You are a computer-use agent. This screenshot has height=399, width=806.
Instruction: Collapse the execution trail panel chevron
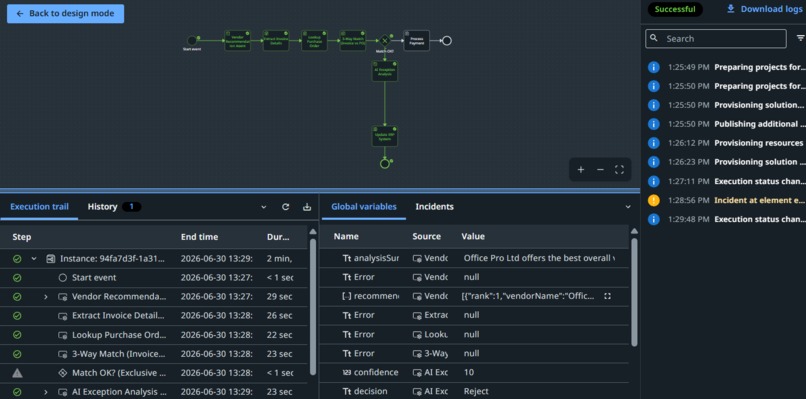pyautogui.click(x=264, y=207)
